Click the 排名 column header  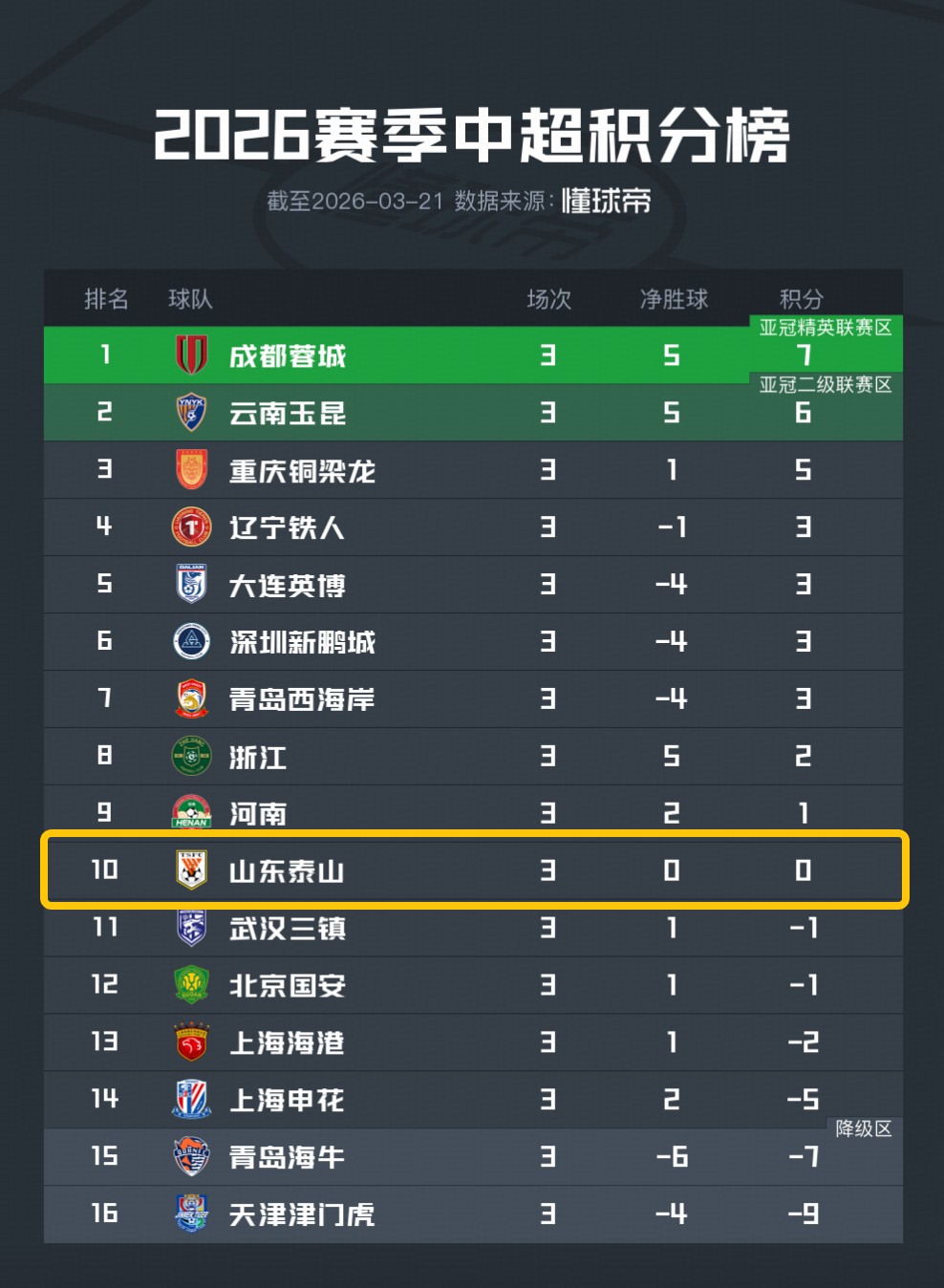(106, 299)
